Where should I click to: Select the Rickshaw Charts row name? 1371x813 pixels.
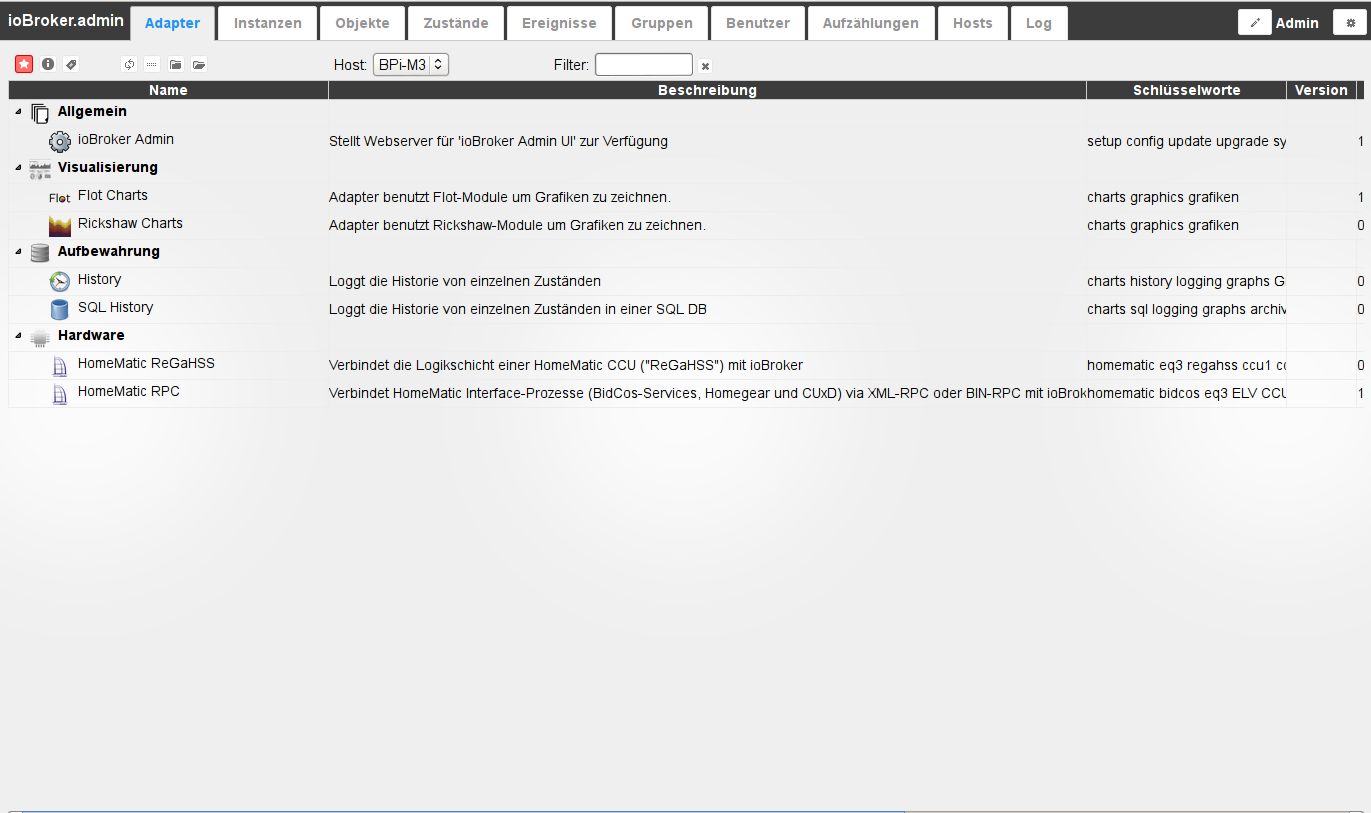[x=130, y=223]
